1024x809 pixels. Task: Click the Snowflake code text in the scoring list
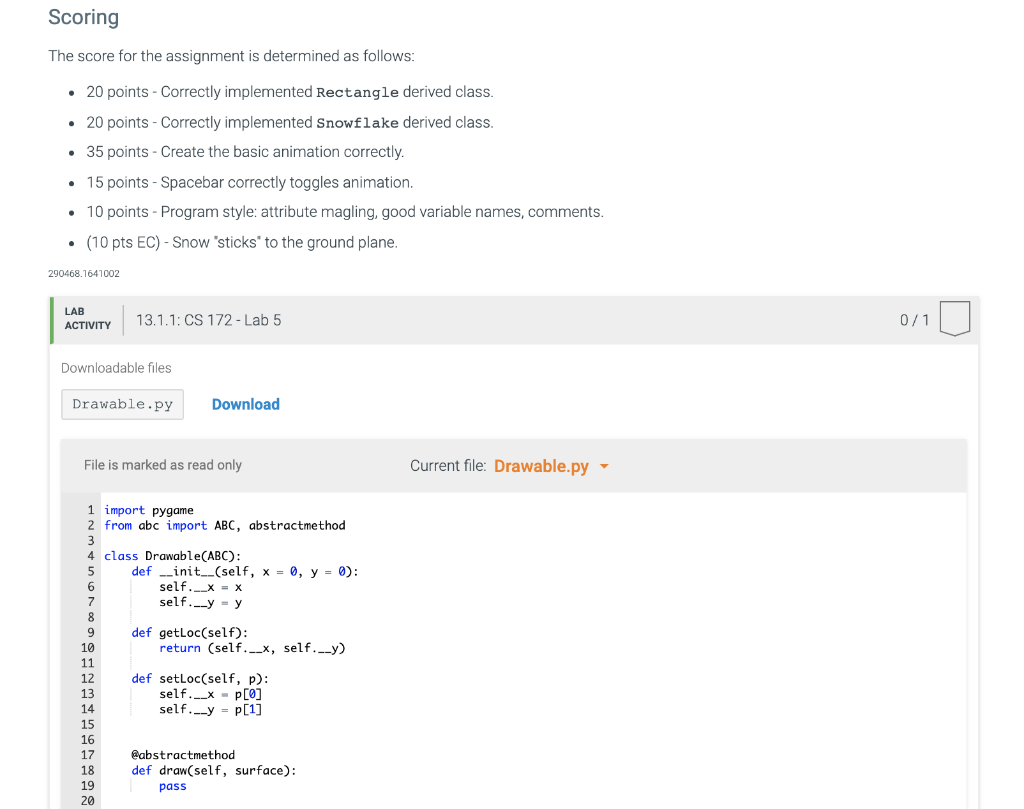click(357, 122)
